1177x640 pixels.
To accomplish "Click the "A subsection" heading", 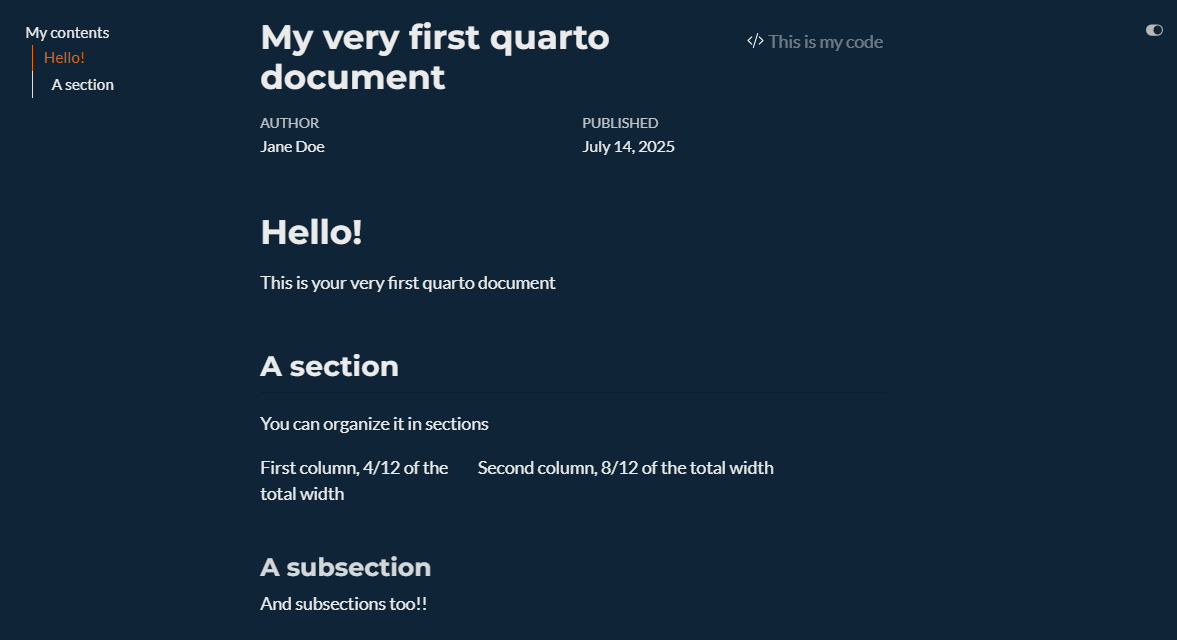I will pos(345,567).
